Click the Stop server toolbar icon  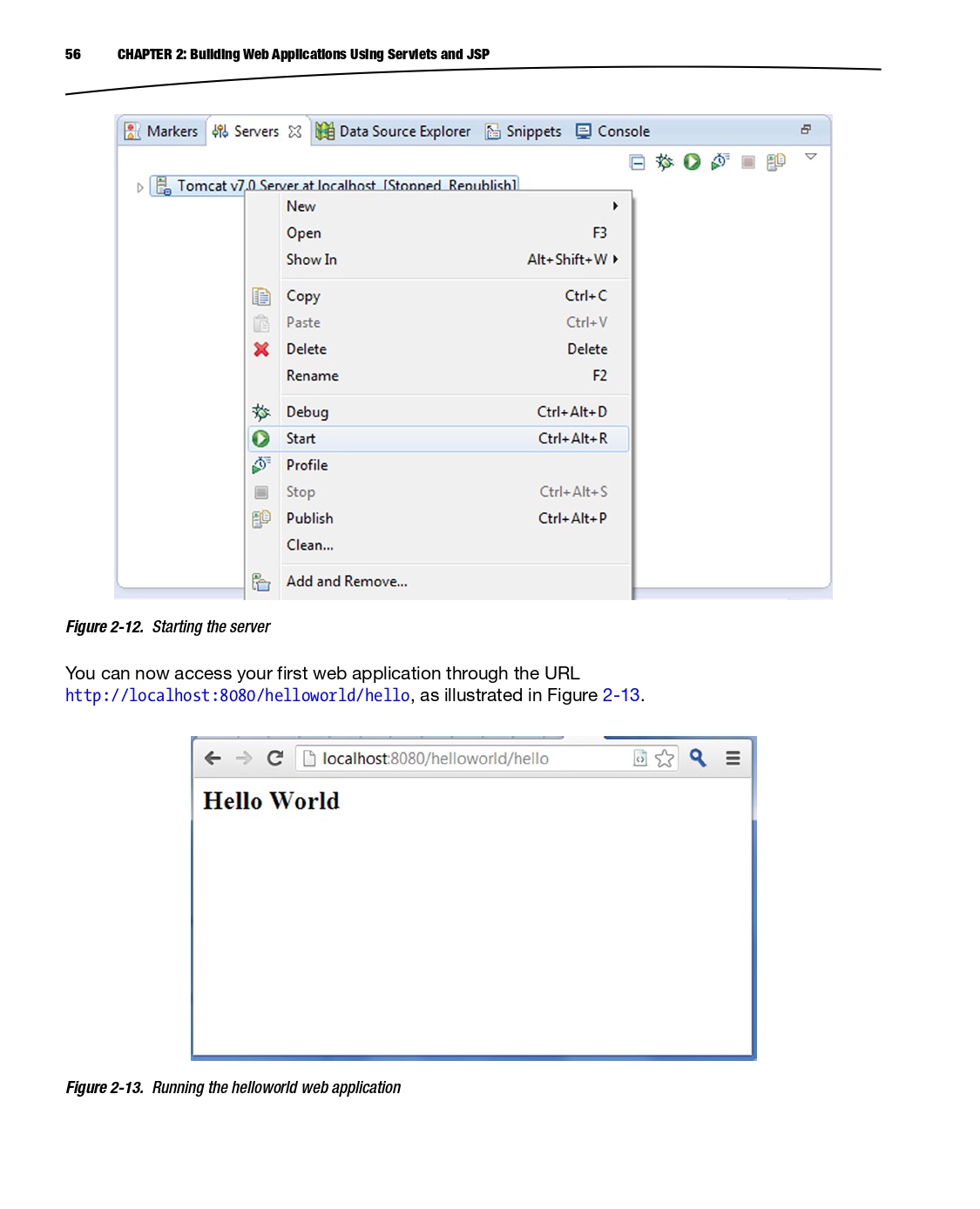(747, 162)
